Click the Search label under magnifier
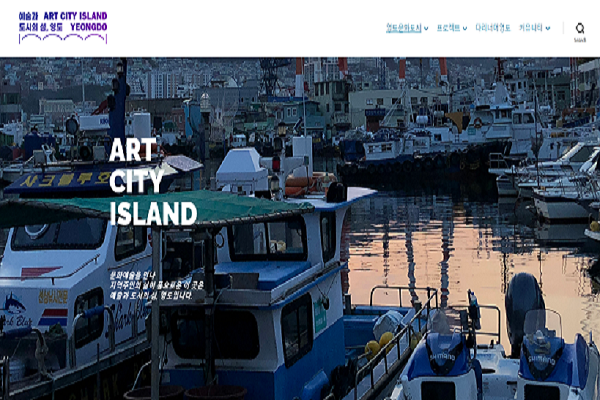600x400 pixels. point(580,40)
